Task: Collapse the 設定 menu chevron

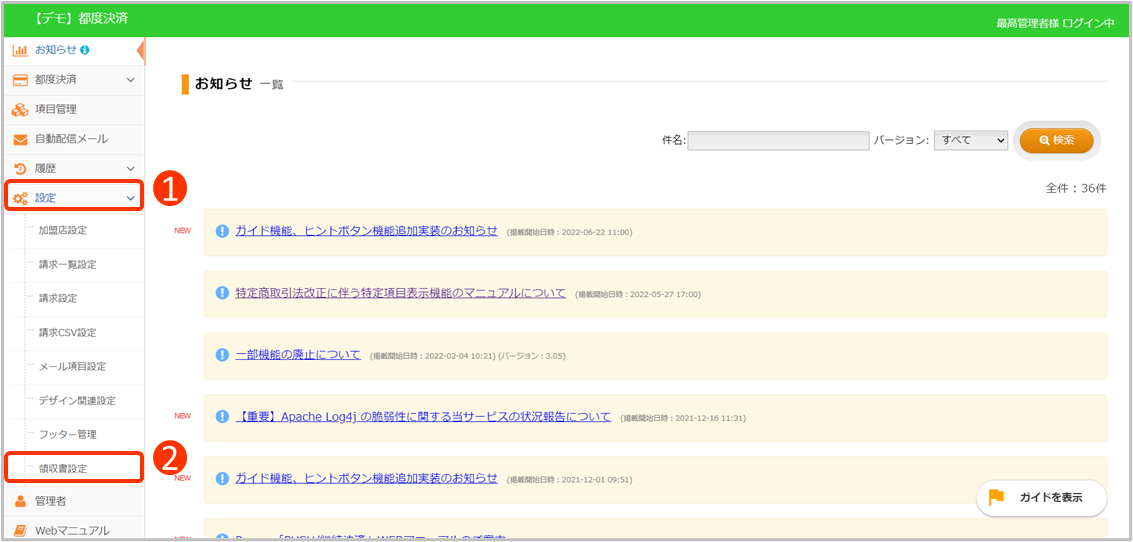Action: (130, 198)
